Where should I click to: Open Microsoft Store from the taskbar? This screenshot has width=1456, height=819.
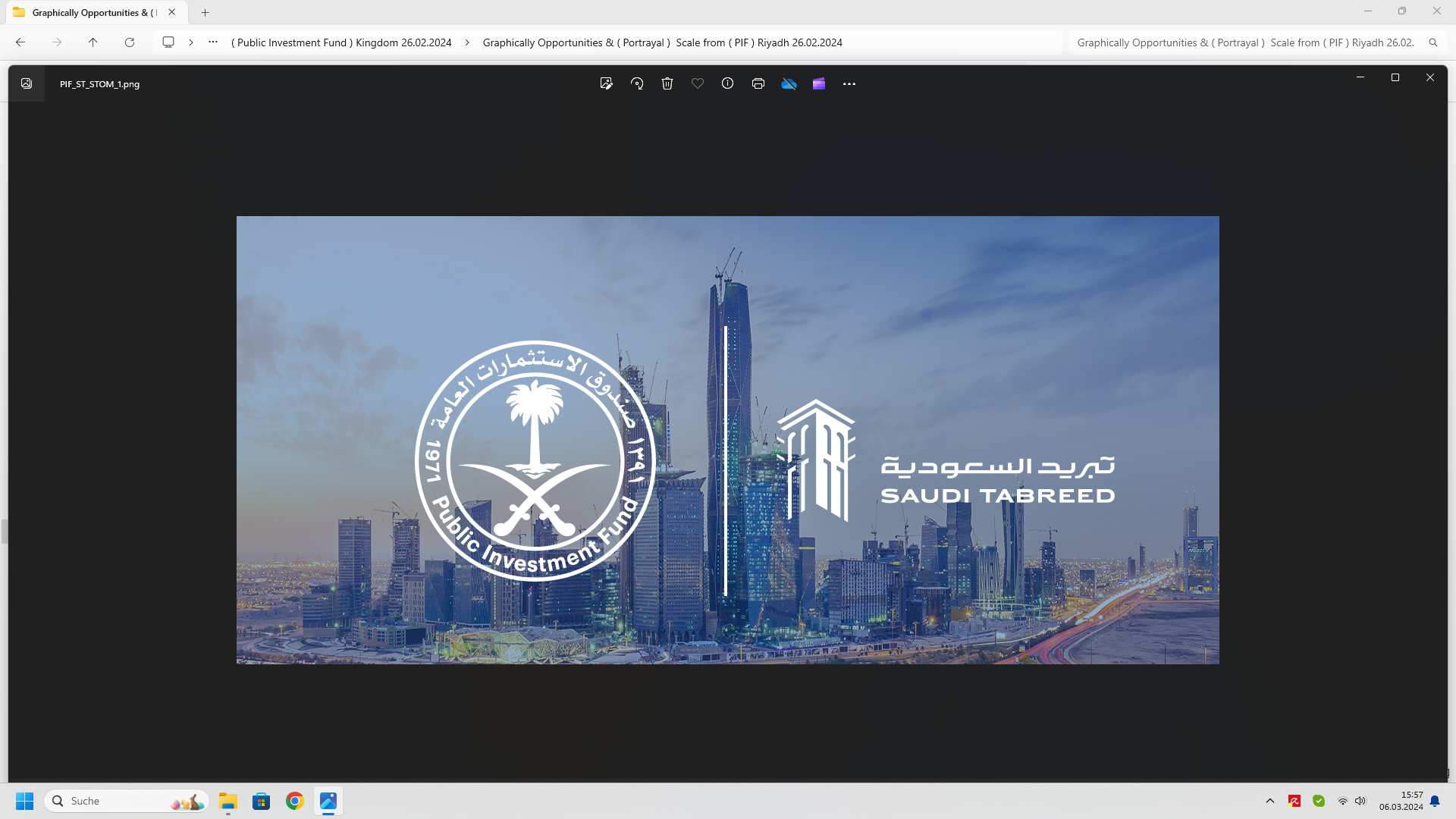(x=262, y=801)
